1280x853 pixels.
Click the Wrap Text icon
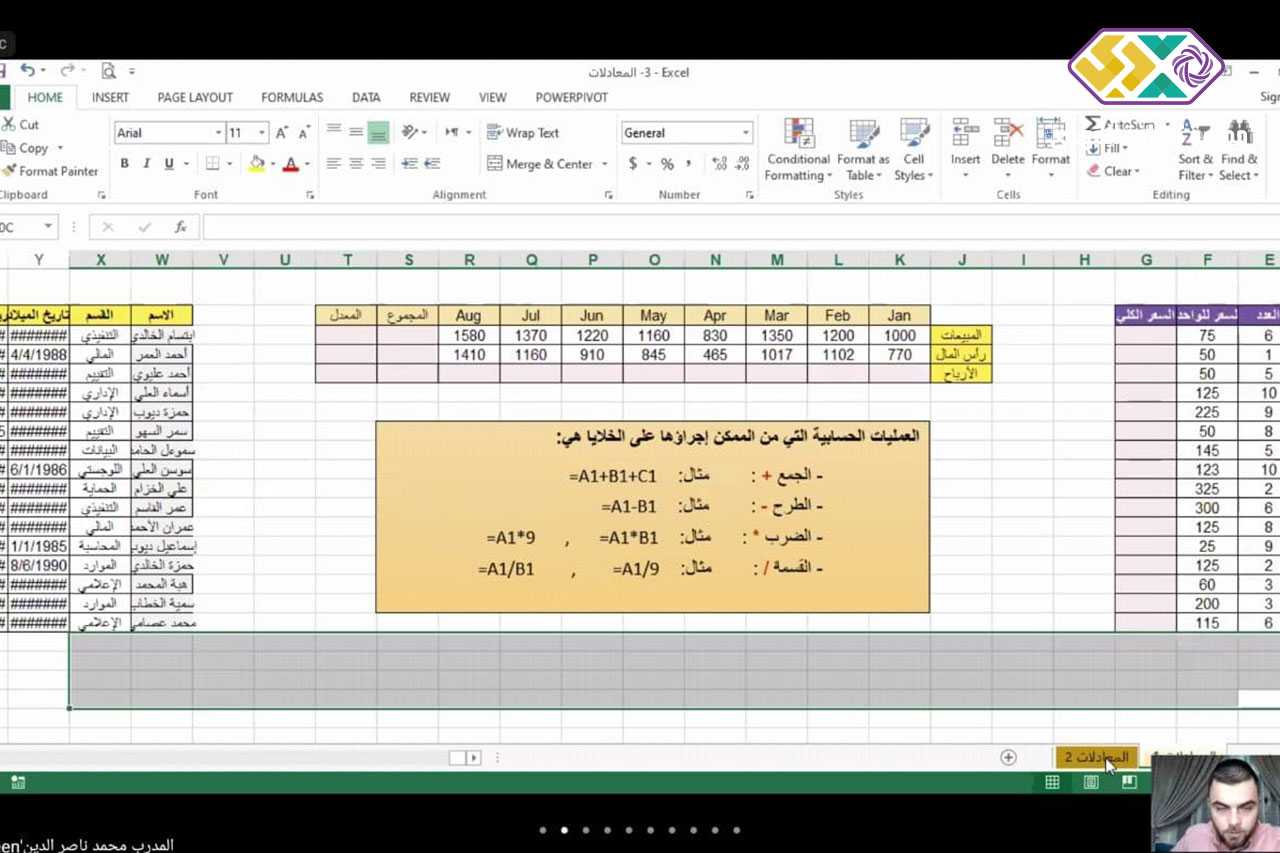(494, 132)
